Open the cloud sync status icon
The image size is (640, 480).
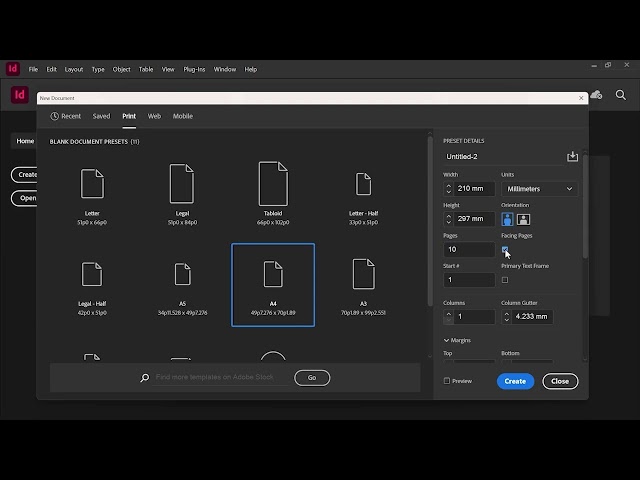pos(596,95)
